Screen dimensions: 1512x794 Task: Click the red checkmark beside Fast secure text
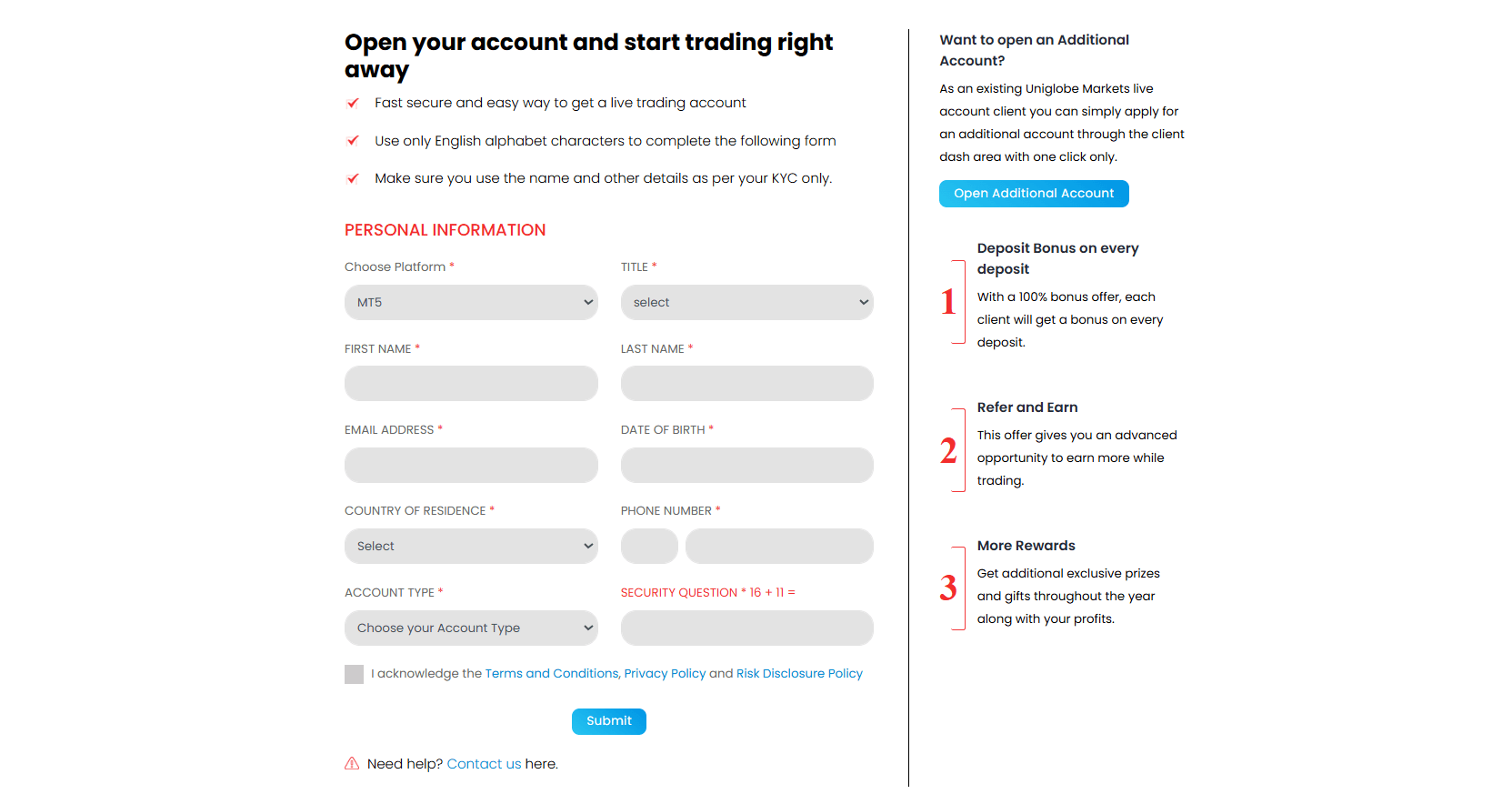coord(353,103)
